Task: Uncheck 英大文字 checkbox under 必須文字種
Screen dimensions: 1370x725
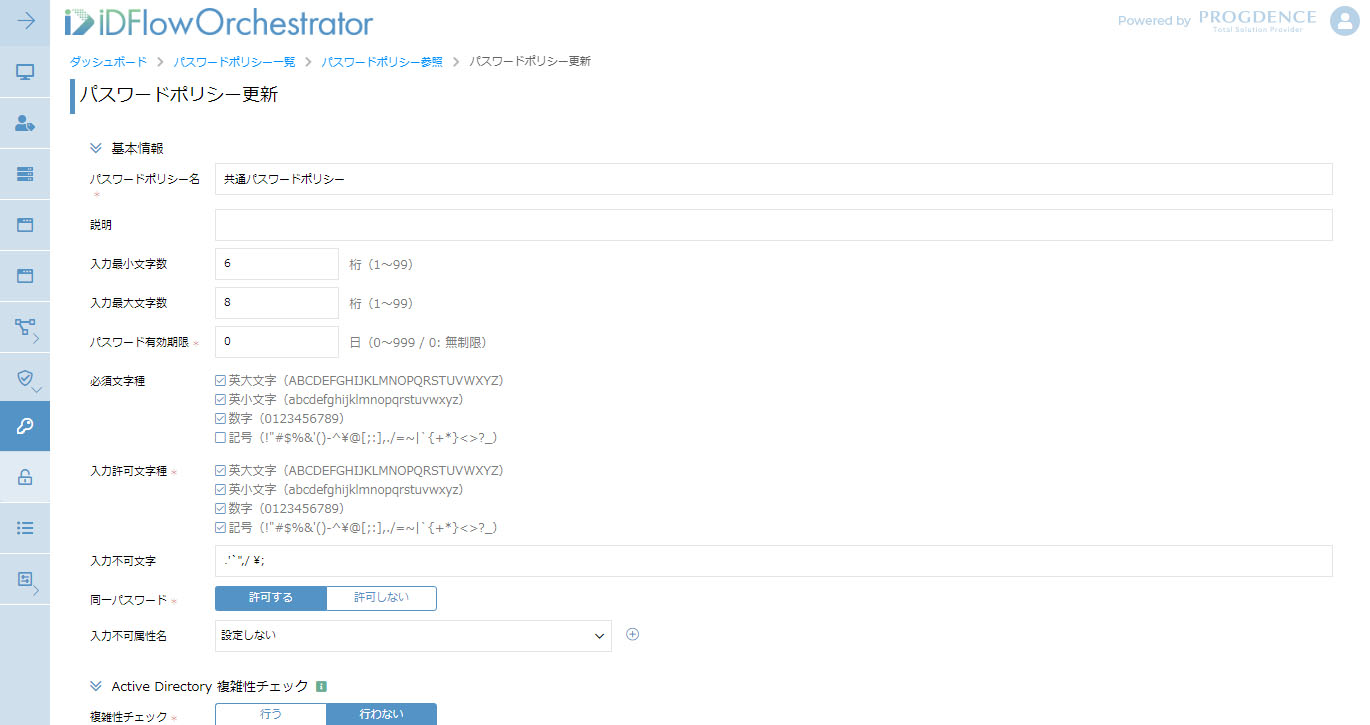Action: coord(220,381)
